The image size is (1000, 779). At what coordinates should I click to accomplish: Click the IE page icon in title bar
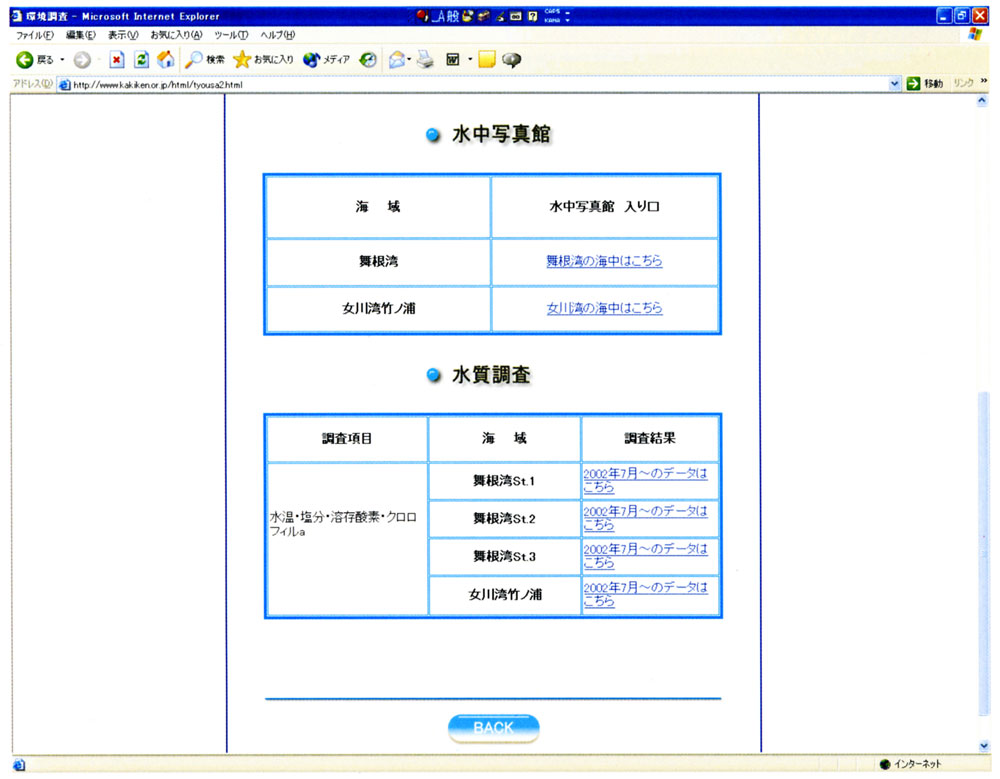point(17,16)
